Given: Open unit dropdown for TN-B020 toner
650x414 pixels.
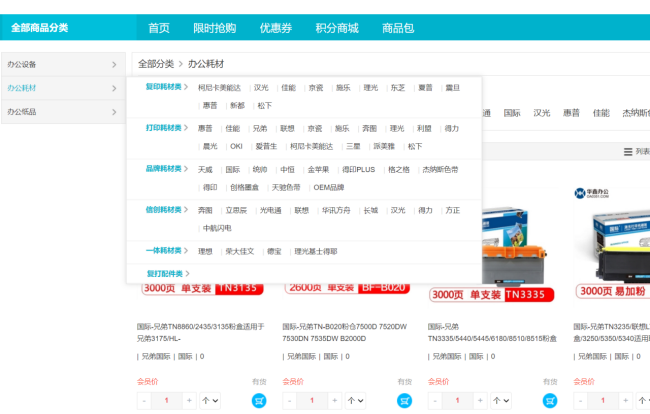Looking at the screenshot, I should point(355,400).
